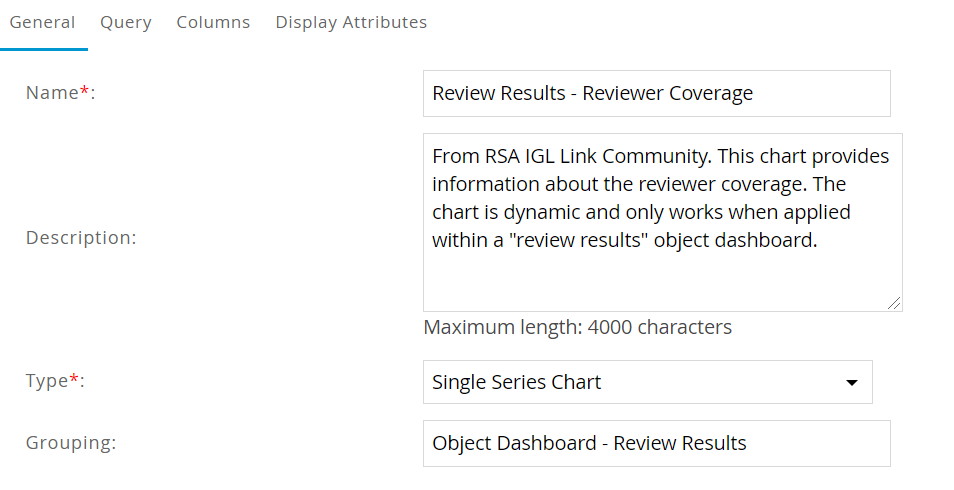Click into the Grouping input field
This screenshot has width=954, height=490.
(656, 443)
